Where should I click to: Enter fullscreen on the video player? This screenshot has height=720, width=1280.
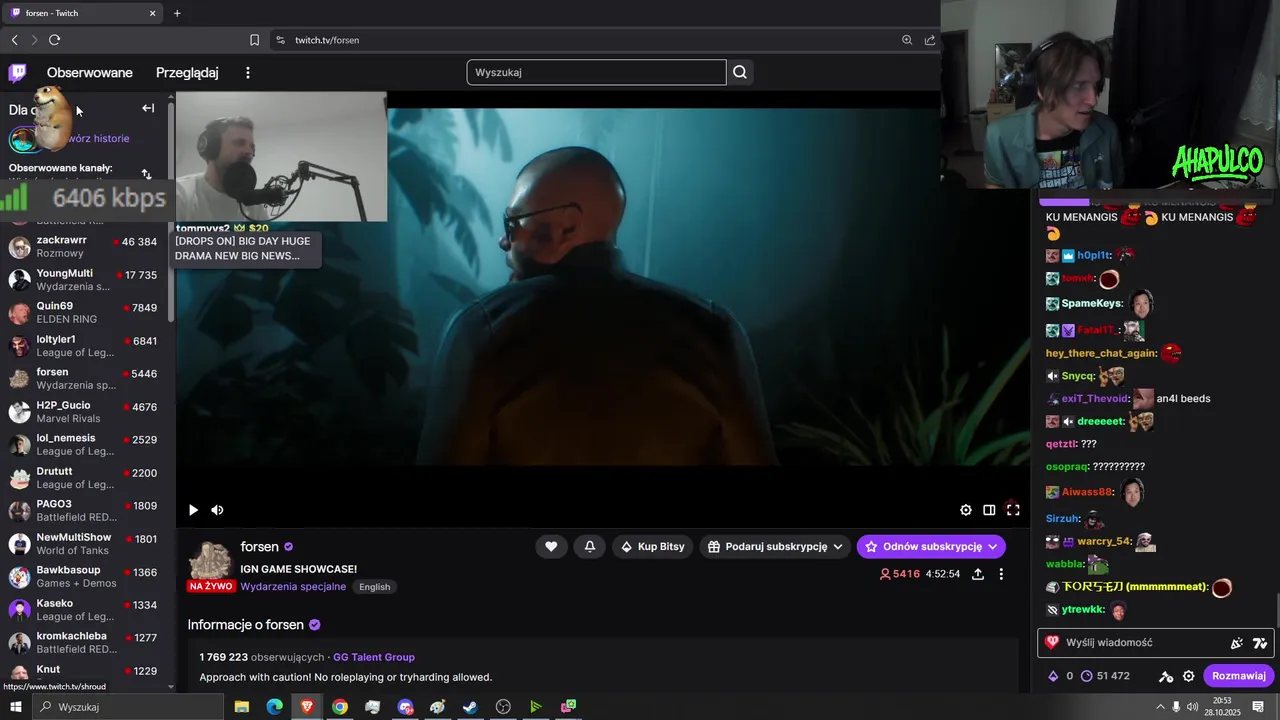pos(1013,510)
